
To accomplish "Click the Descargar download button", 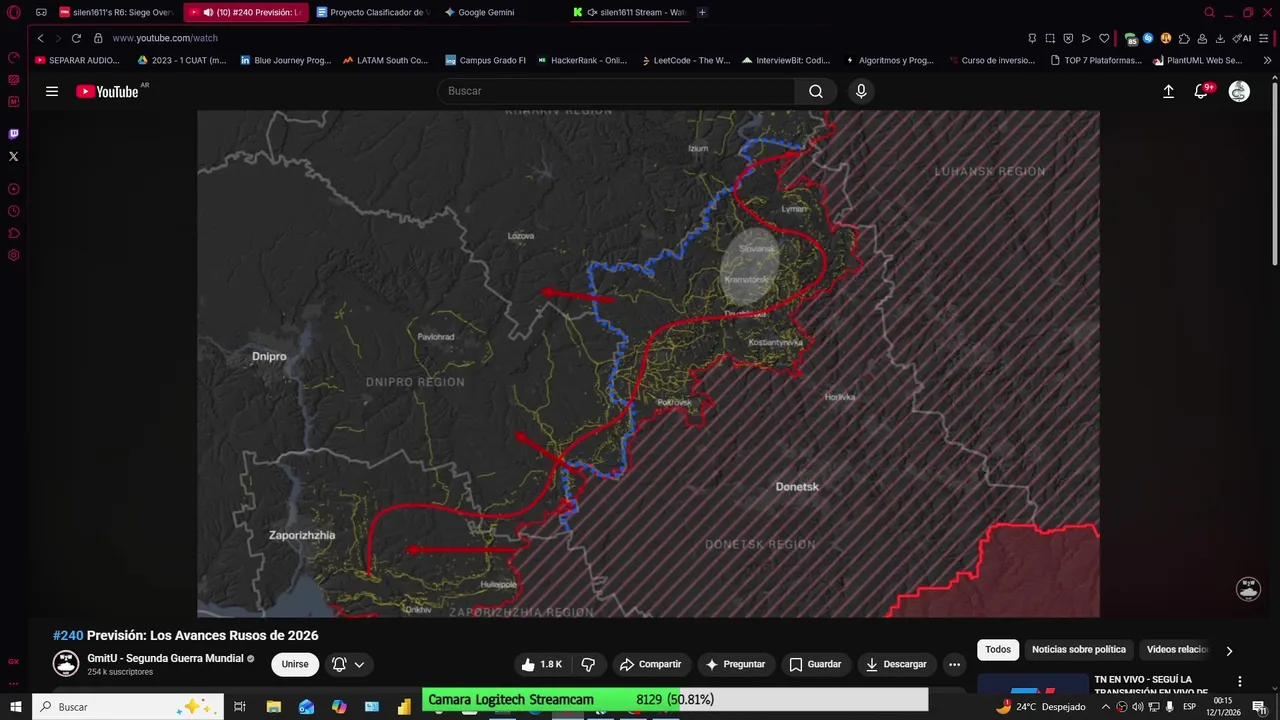I will tap(896, 664).
